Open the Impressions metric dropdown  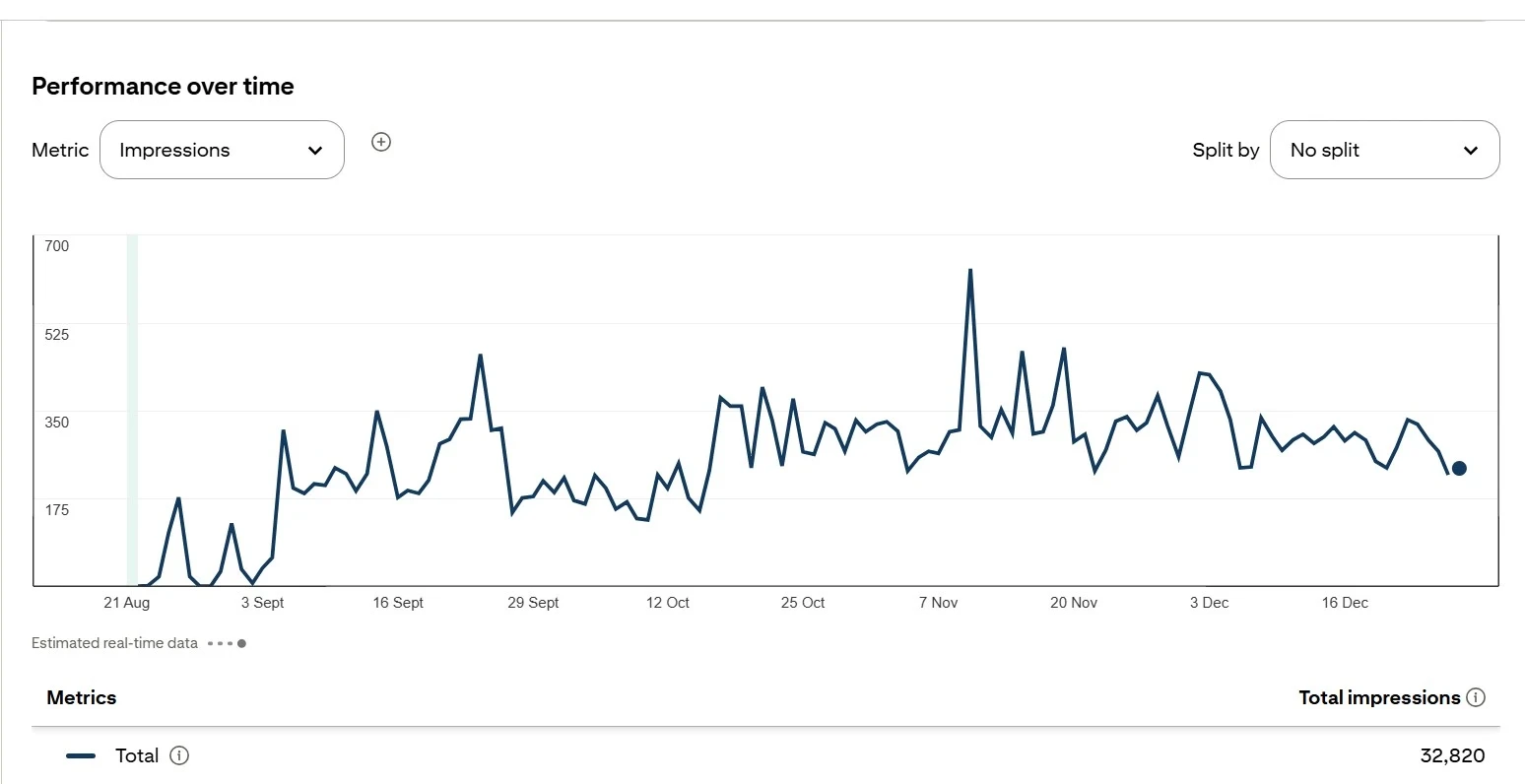coord(222,150)
